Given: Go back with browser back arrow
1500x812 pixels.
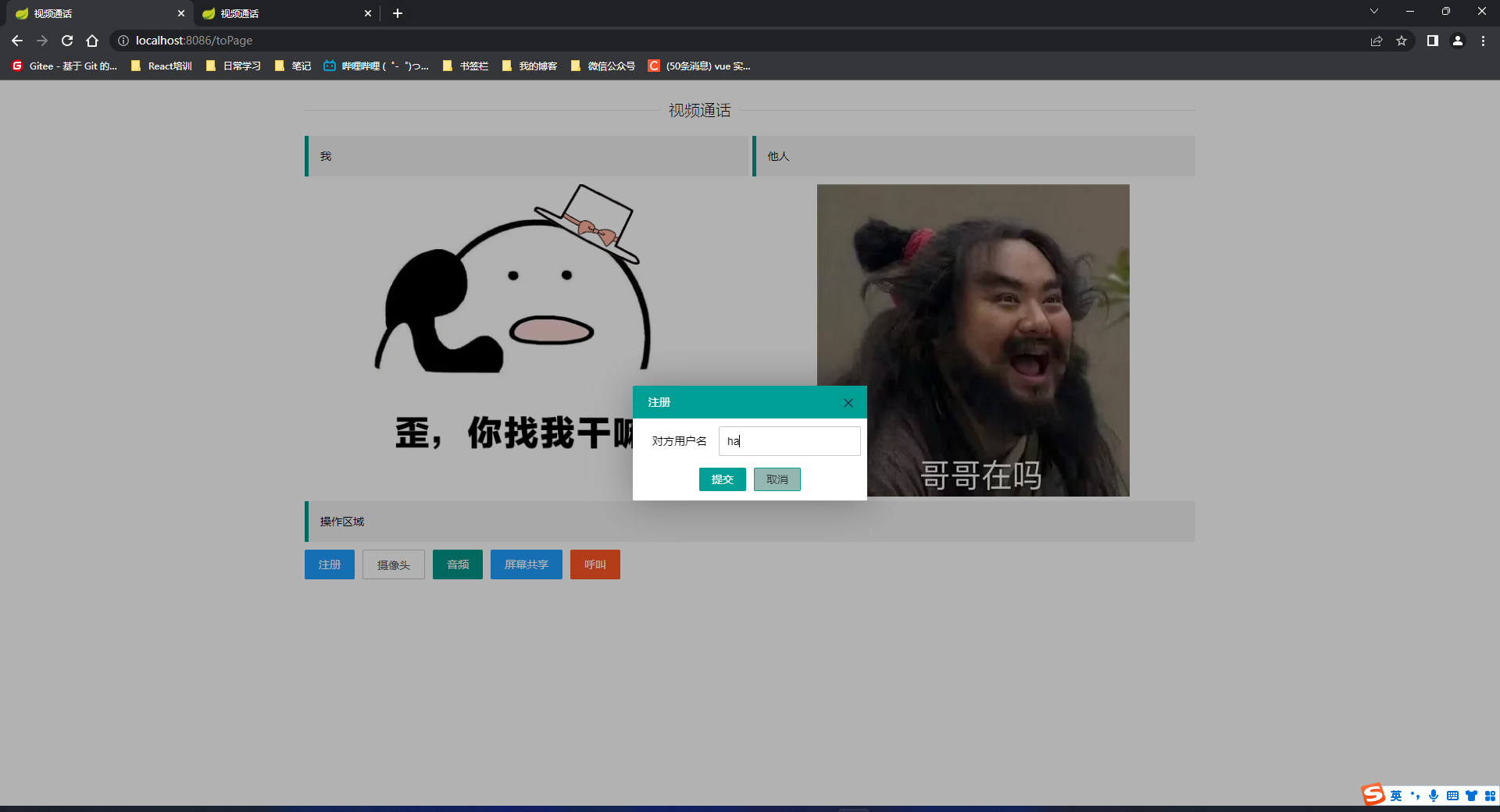Looking at the screenshot, I should coord(17,41).
